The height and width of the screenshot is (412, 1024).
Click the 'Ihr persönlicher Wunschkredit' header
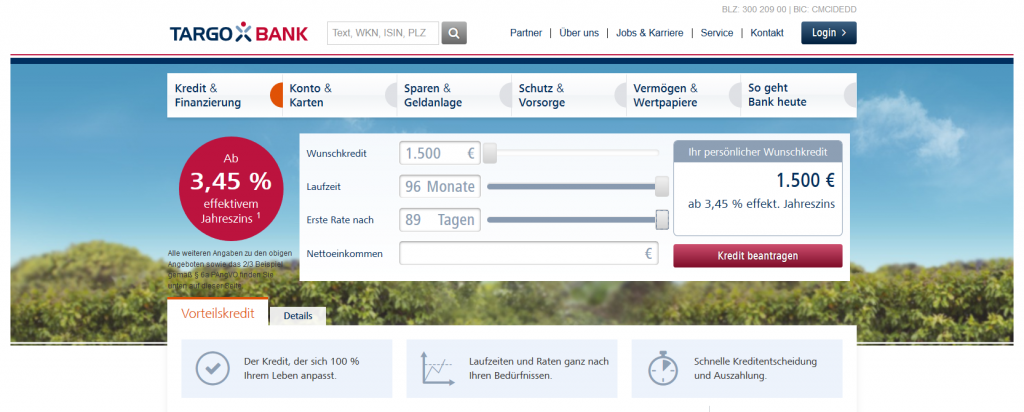pos(758,152)
